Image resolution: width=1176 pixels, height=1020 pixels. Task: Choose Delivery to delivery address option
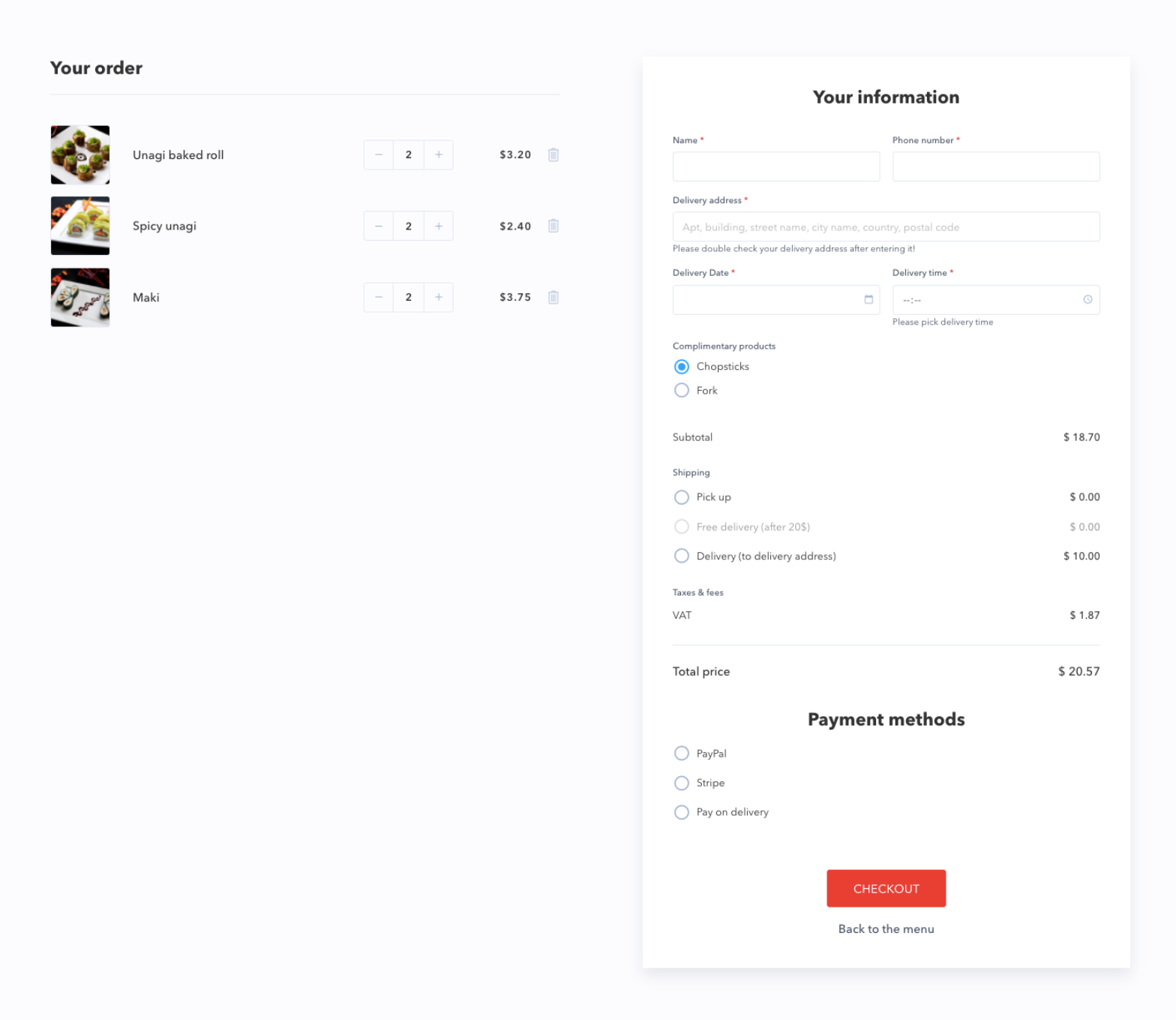(681, 556)
